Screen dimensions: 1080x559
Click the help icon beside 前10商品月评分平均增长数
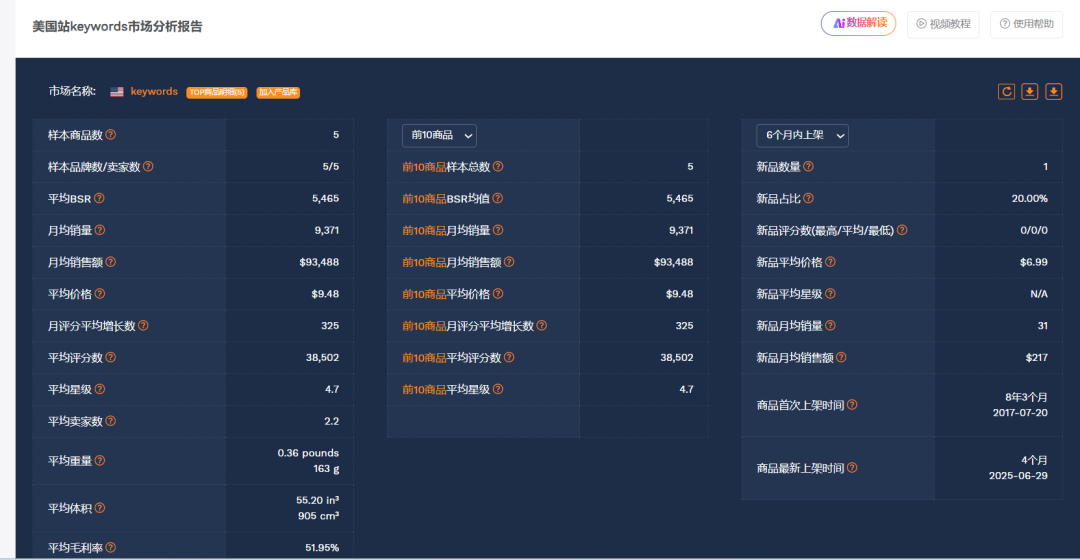541,326
